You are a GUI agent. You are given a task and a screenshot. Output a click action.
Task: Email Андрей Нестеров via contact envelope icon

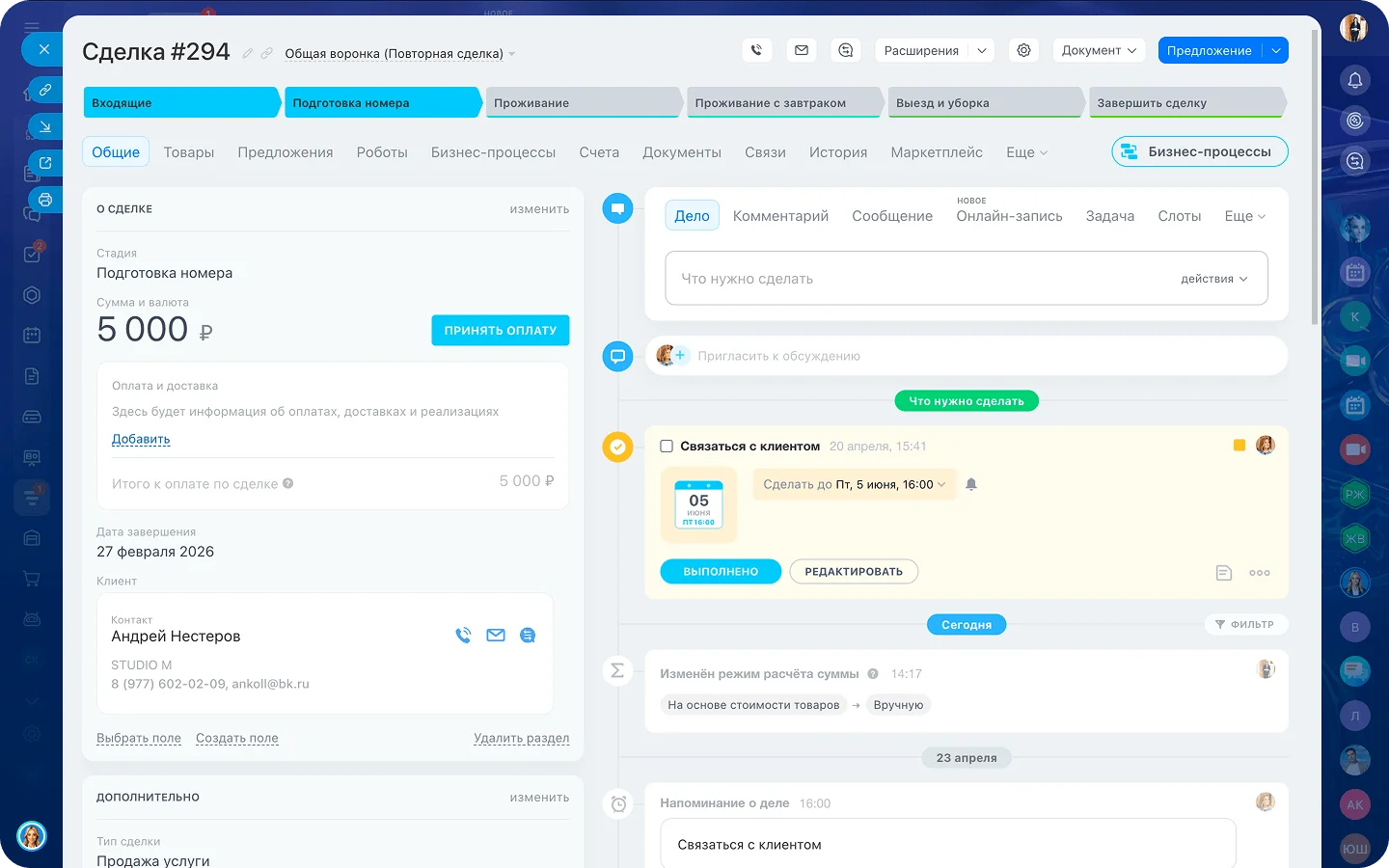click(496, 636)
